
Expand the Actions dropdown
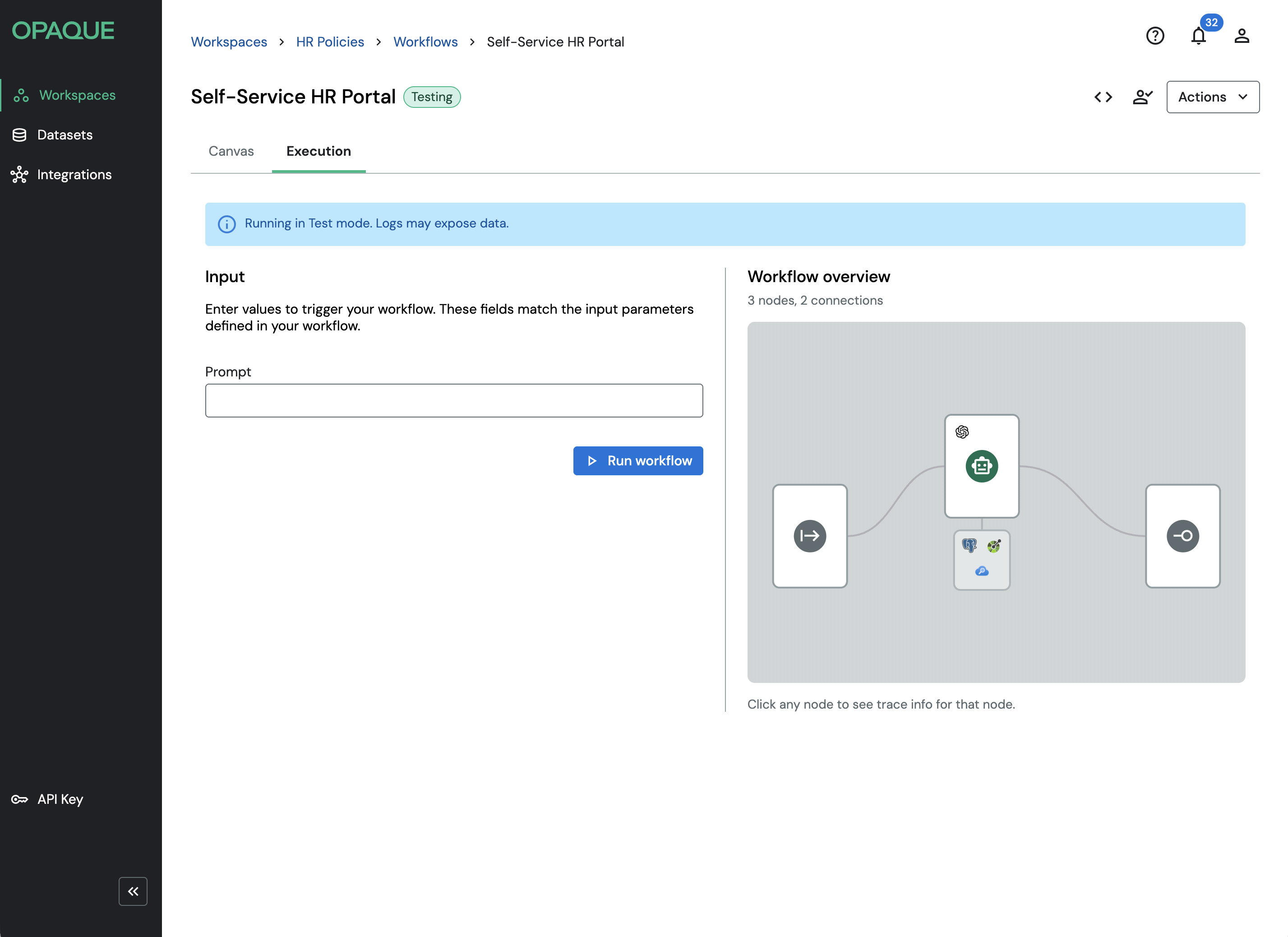1213,97
